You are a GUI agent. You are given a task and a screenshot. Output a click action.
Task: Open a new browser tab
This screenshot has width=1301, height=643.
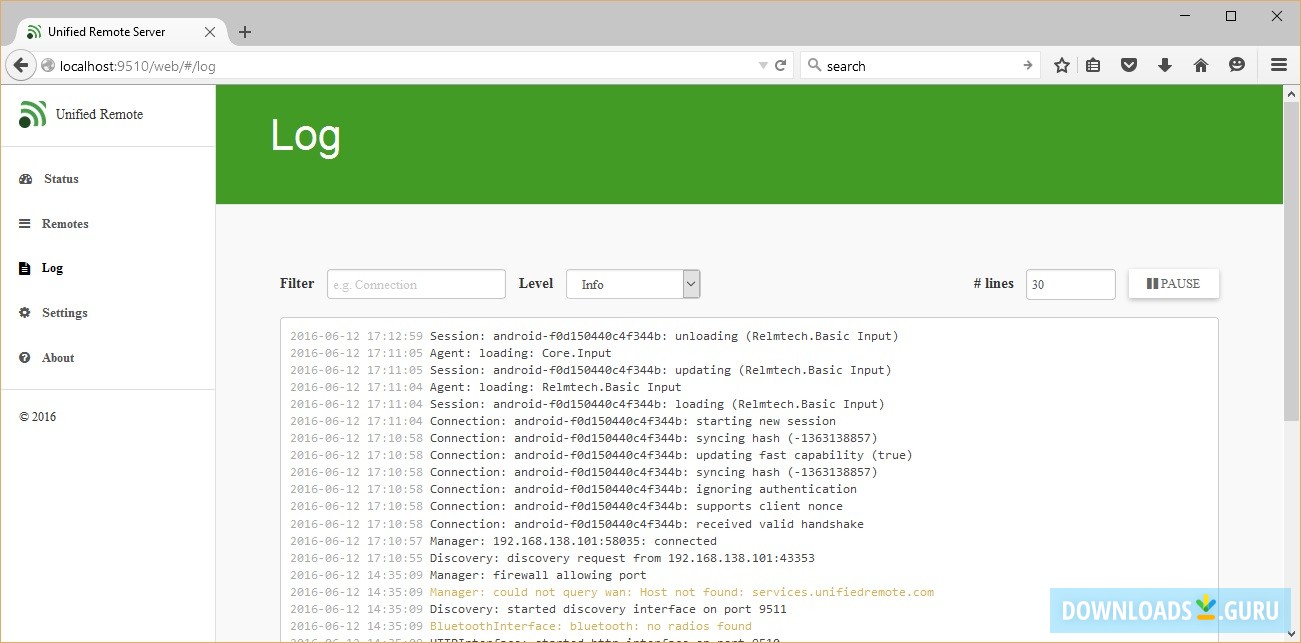point(245,31)
